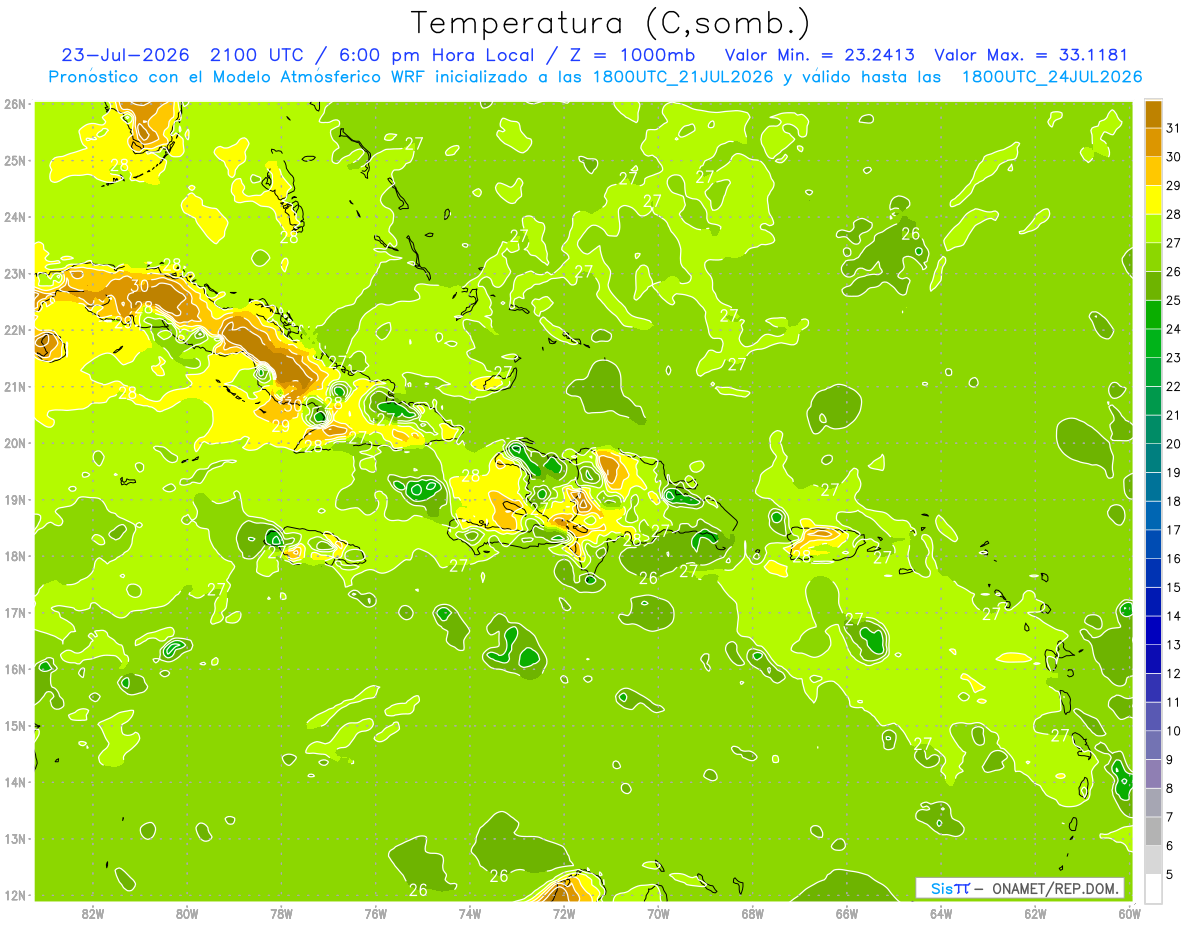The image size is (1200, 927).
Task: Click the "26N" latitude axis label
Action: [x=15, y=103]
